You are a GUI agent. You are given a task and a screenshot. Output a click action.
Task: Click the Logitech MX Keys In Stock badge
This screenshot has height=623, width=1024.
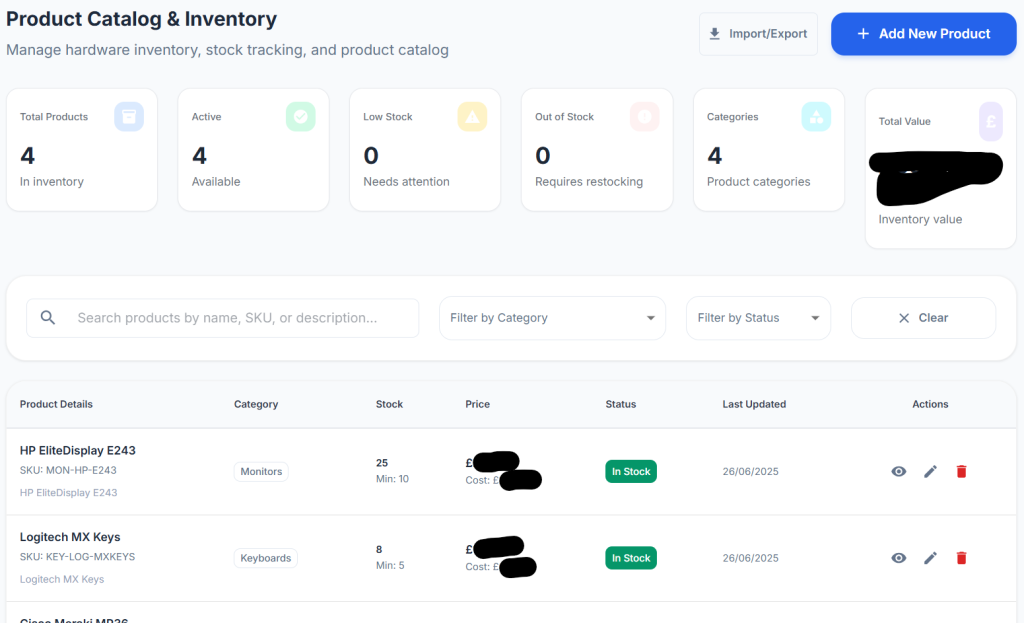click(x=631, y=558)
